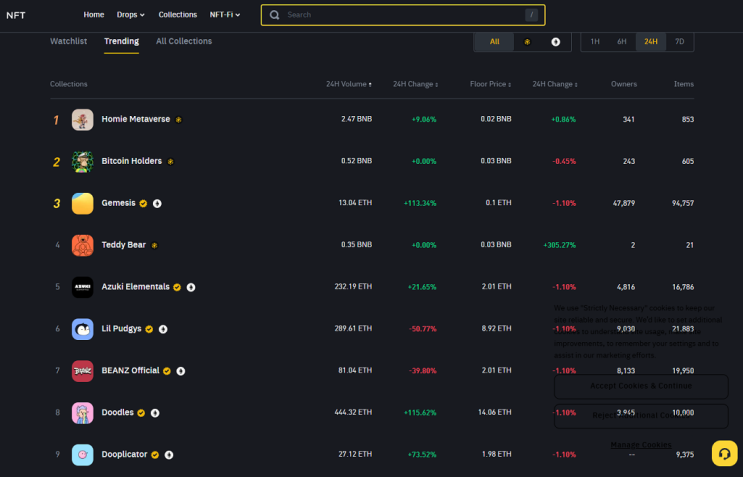The width and height of the screenshot is (743, 477).
Task: Accept Cookies & Continue button
Action: point(641,386)
